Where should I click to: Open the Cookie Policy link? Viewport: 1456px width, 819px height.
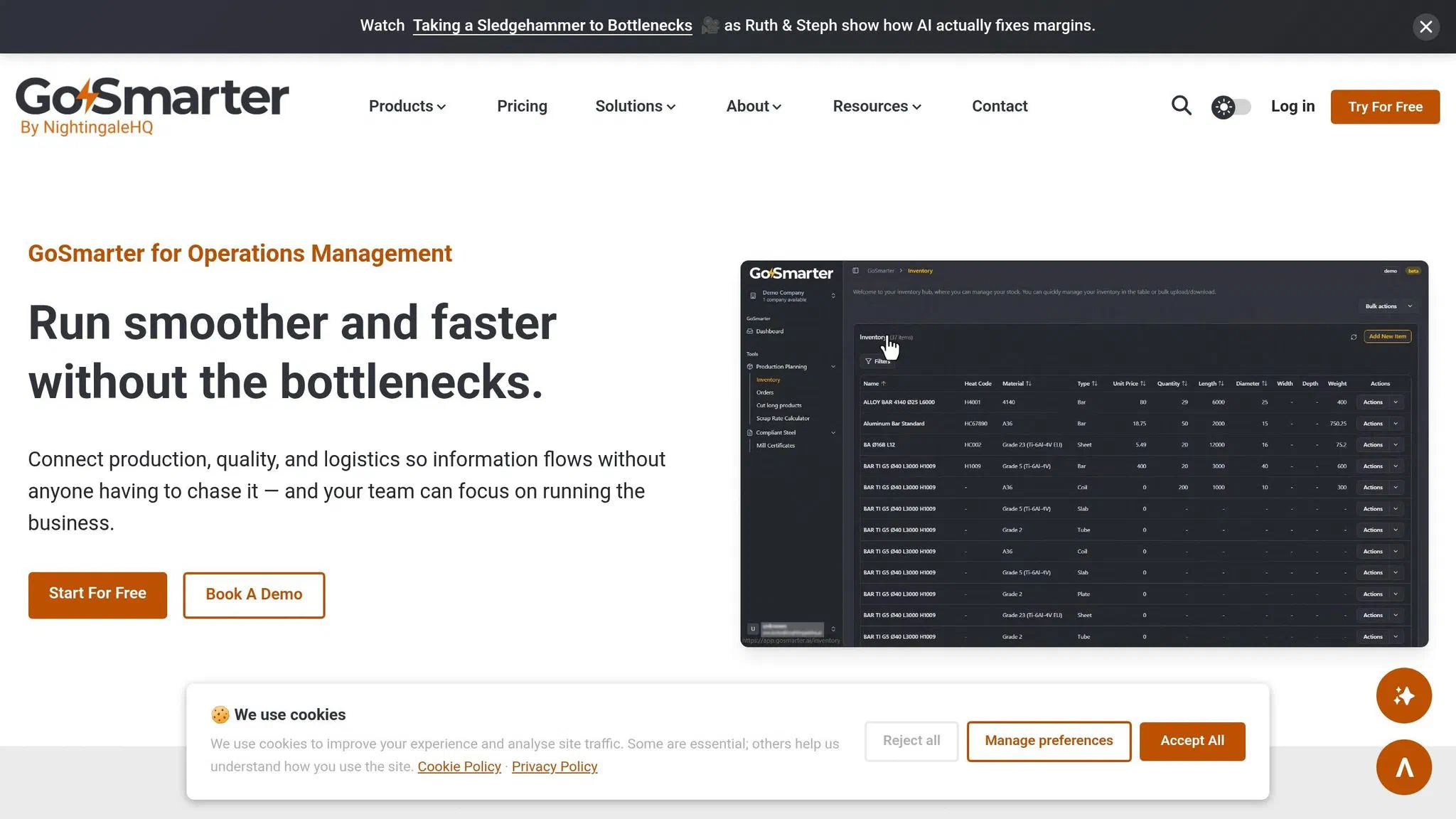coord(459,766)
